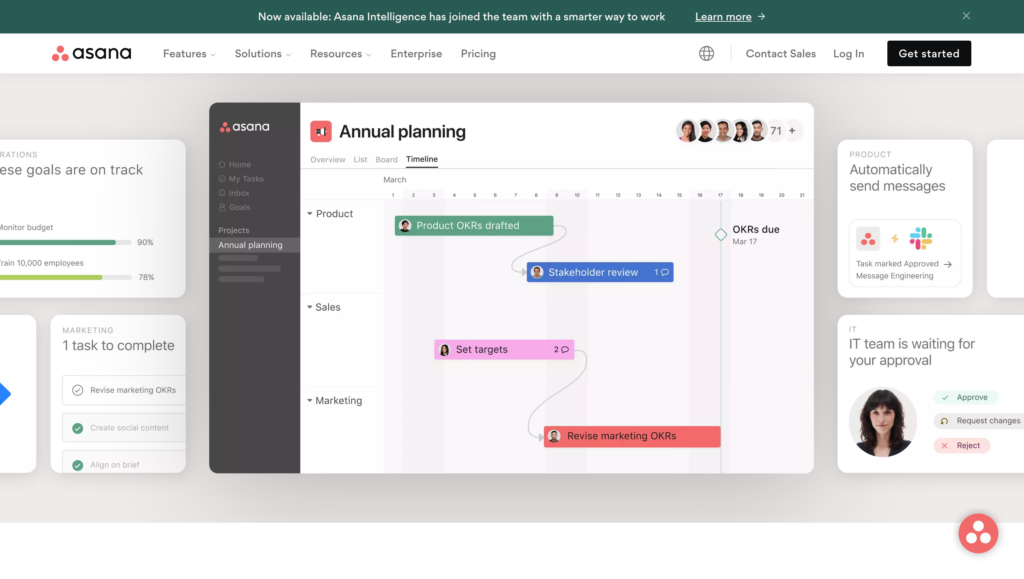
Task: Click the arrow next to Learn more
Action: point(761,16)
